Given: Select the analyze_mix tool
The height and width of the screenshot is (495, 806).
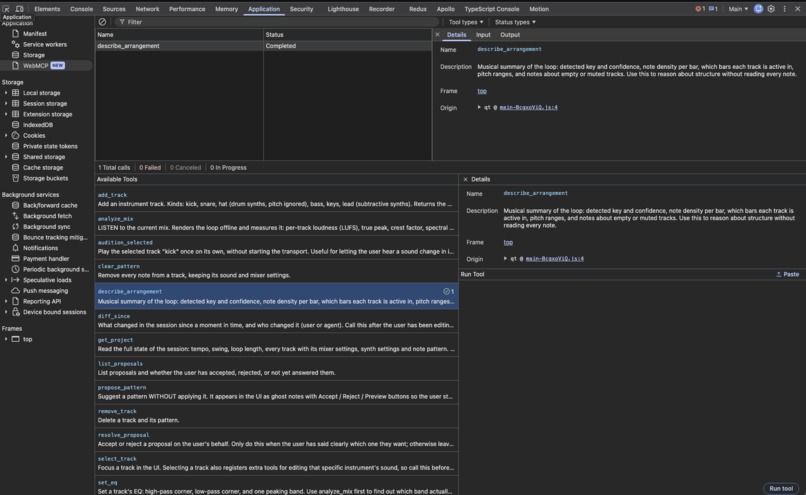Looking at the screenshot, I should tap(277, 223).
